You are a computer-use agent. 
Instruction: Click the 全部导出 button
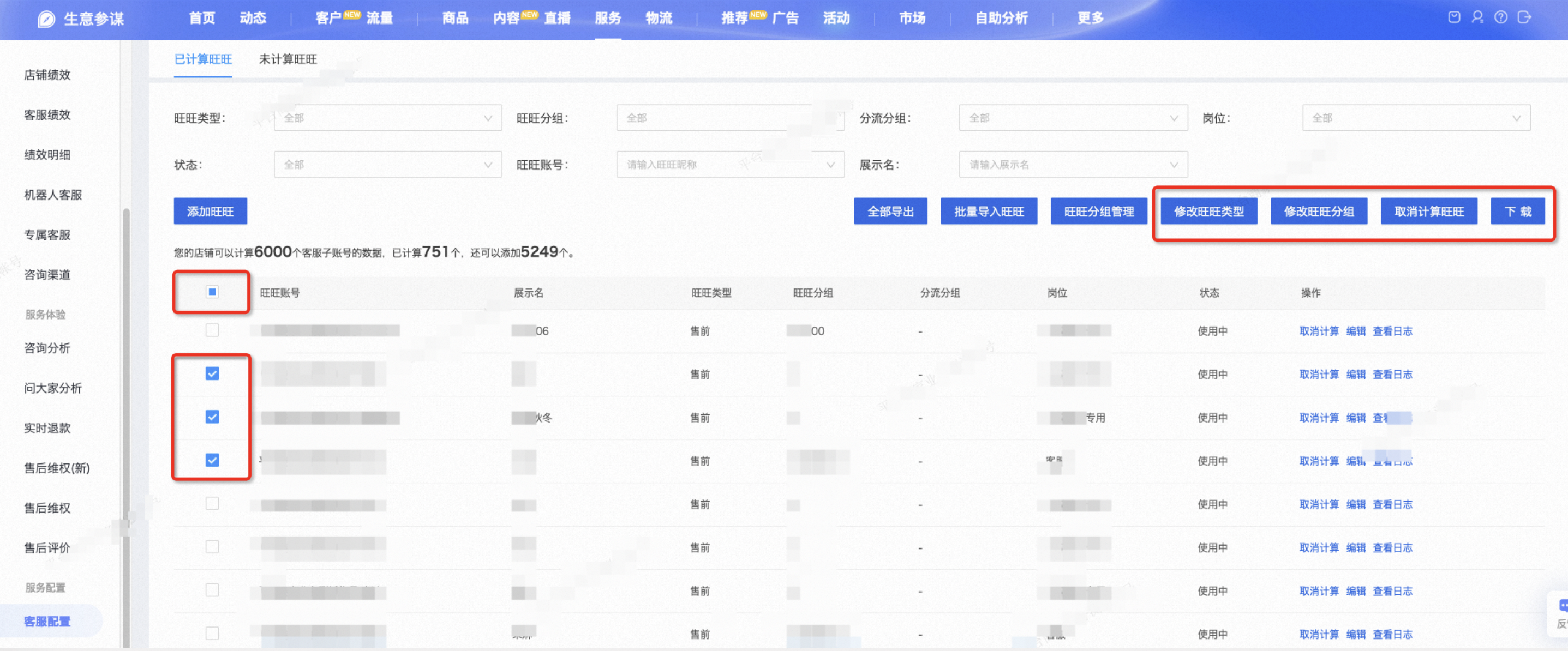point(890,211)
